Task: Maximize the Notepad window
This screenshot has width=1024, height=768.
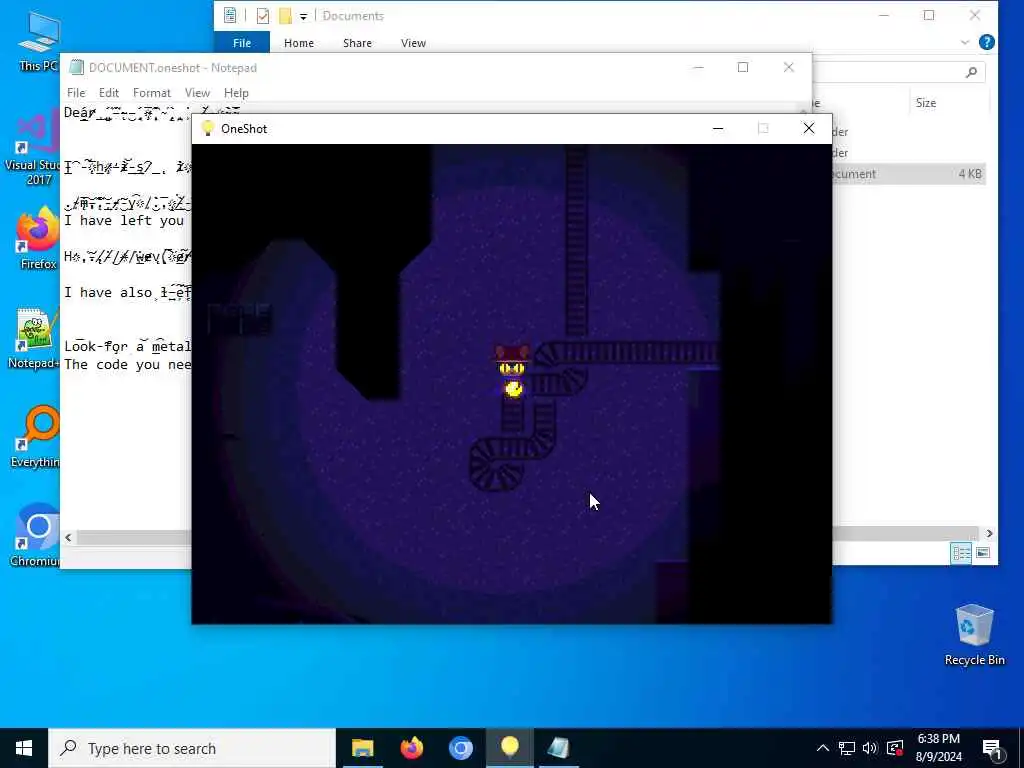Action: (x=743, y=67)
